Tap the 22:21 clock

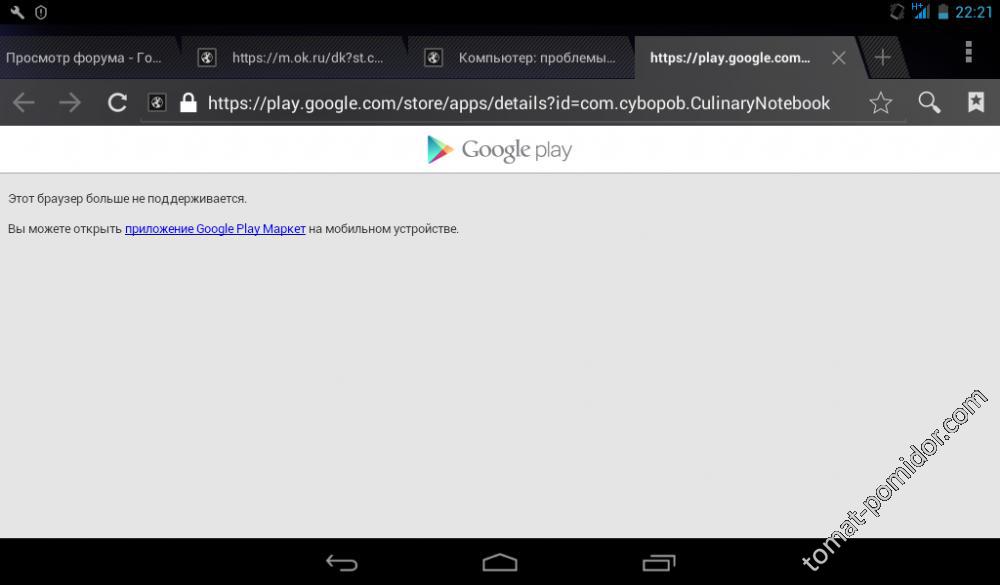[x=974, y=12]
